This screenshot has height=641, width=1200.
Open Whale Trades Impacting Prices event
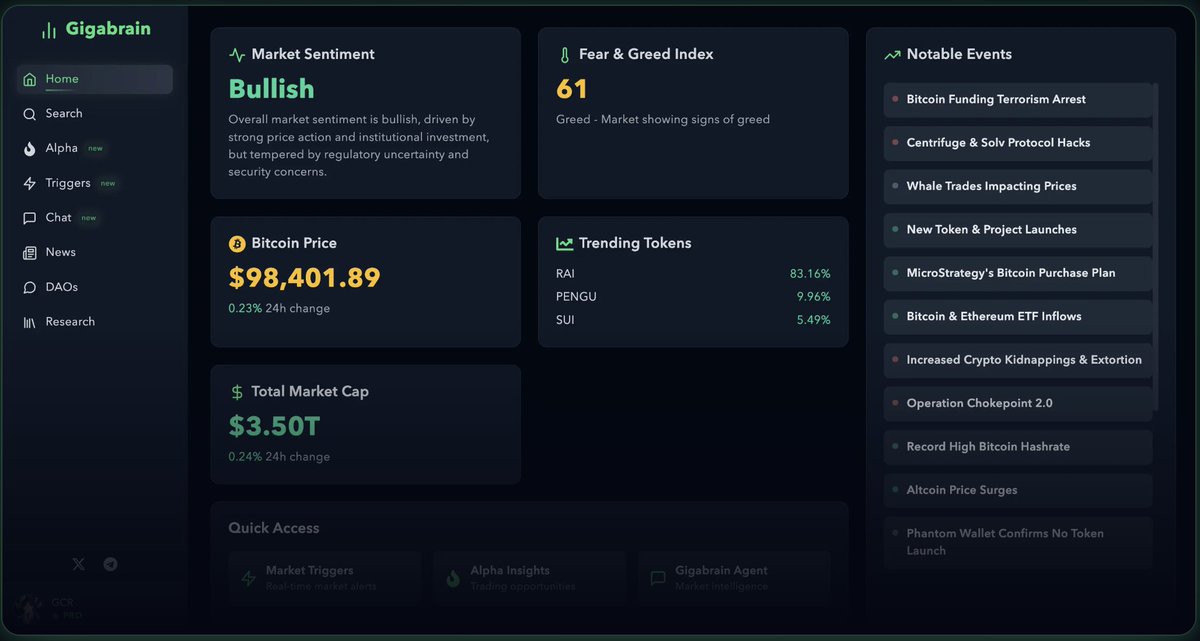point(1018,186)
